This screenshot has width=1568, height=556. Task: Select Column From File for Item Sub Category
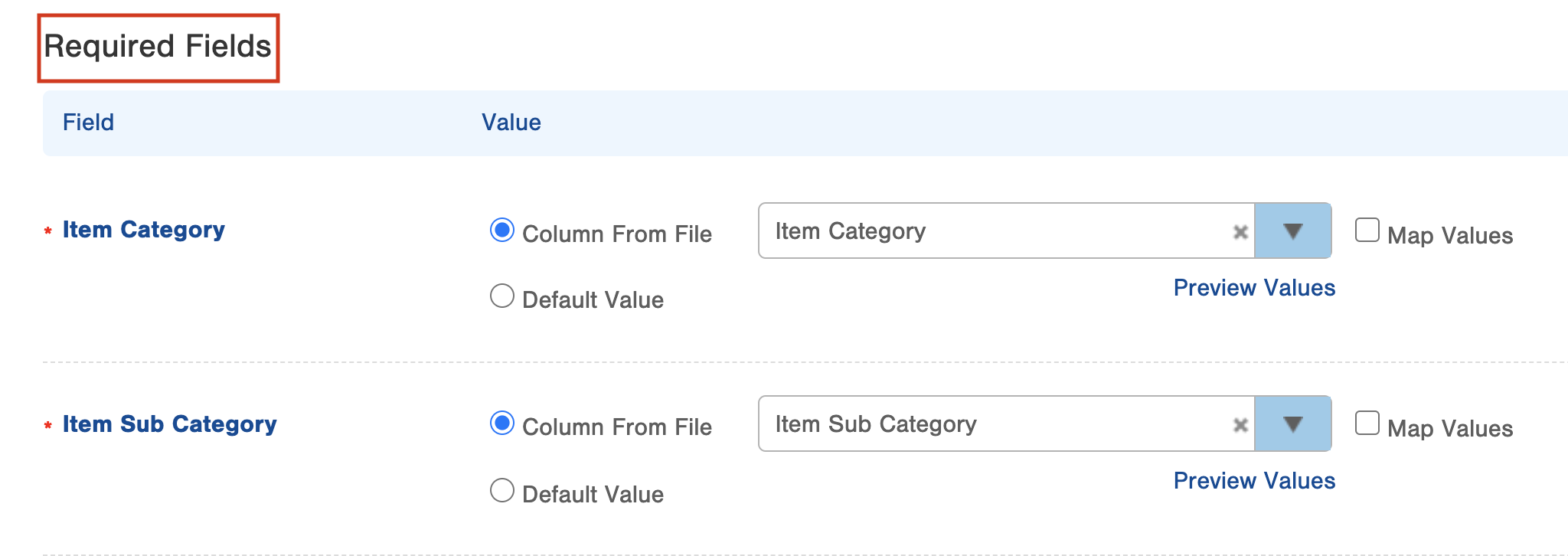coord(502,424)
